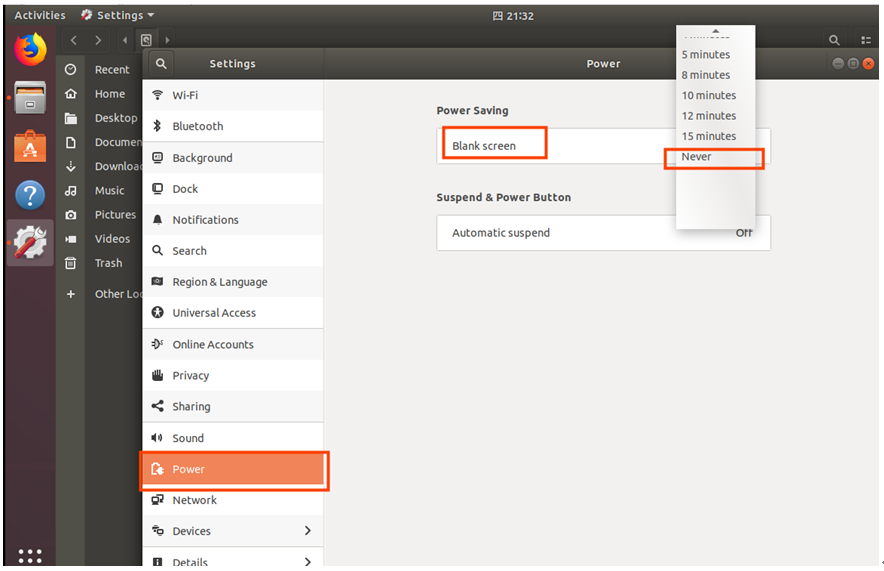Pick 10 minutes blank screen option
The image size is (884, 571).
point(709,96)
